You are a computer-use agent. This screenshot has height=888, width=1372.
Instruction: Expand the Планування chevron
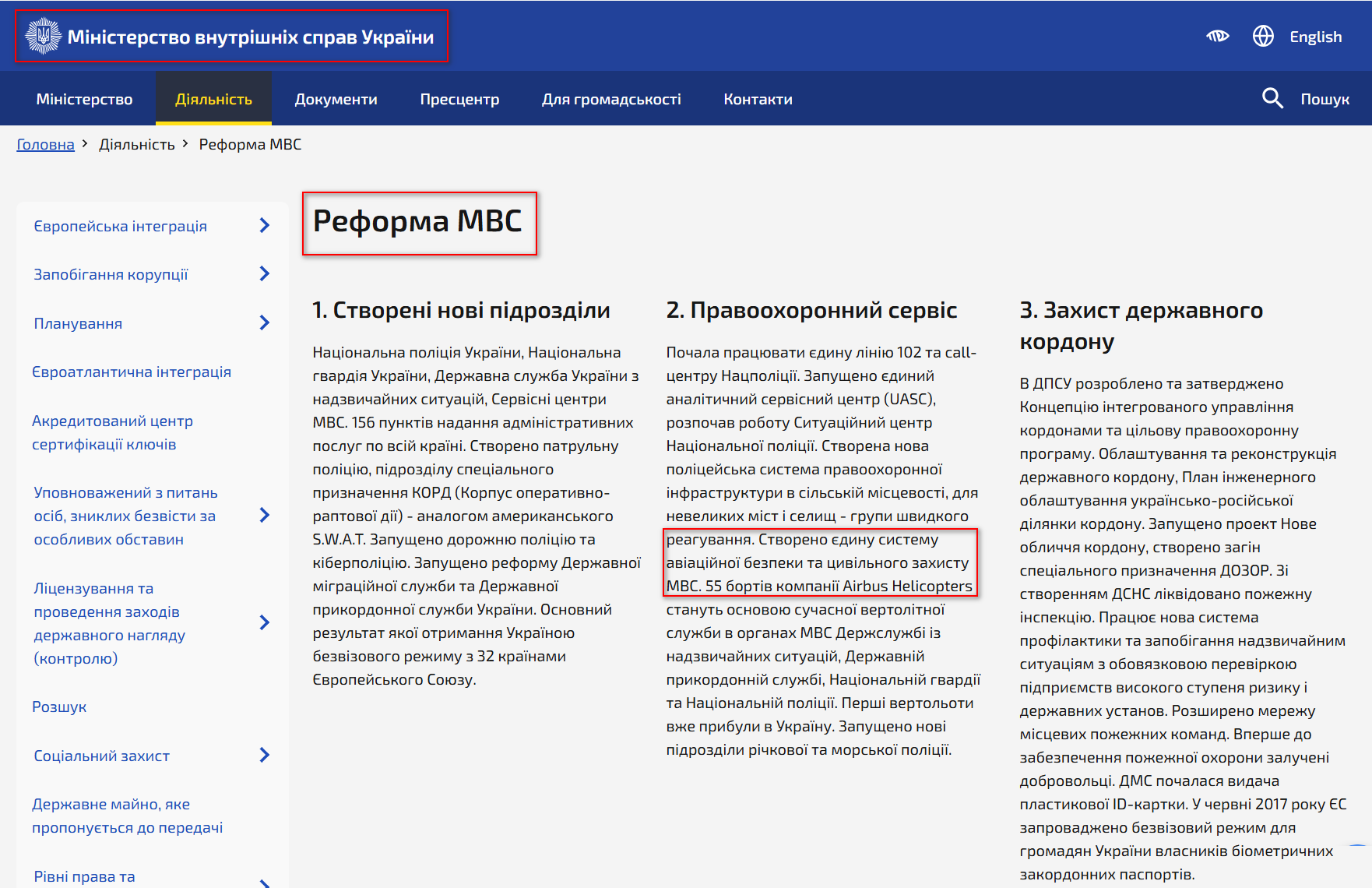(x=266, y=322)
